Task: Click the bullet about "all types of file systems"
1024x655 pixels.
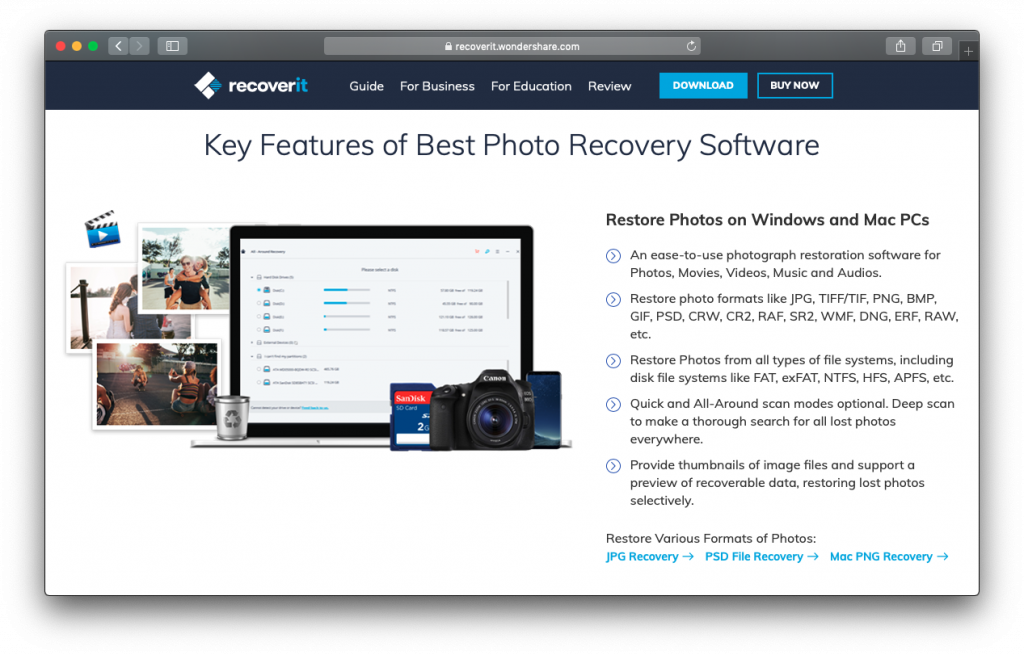Action: 792,369
